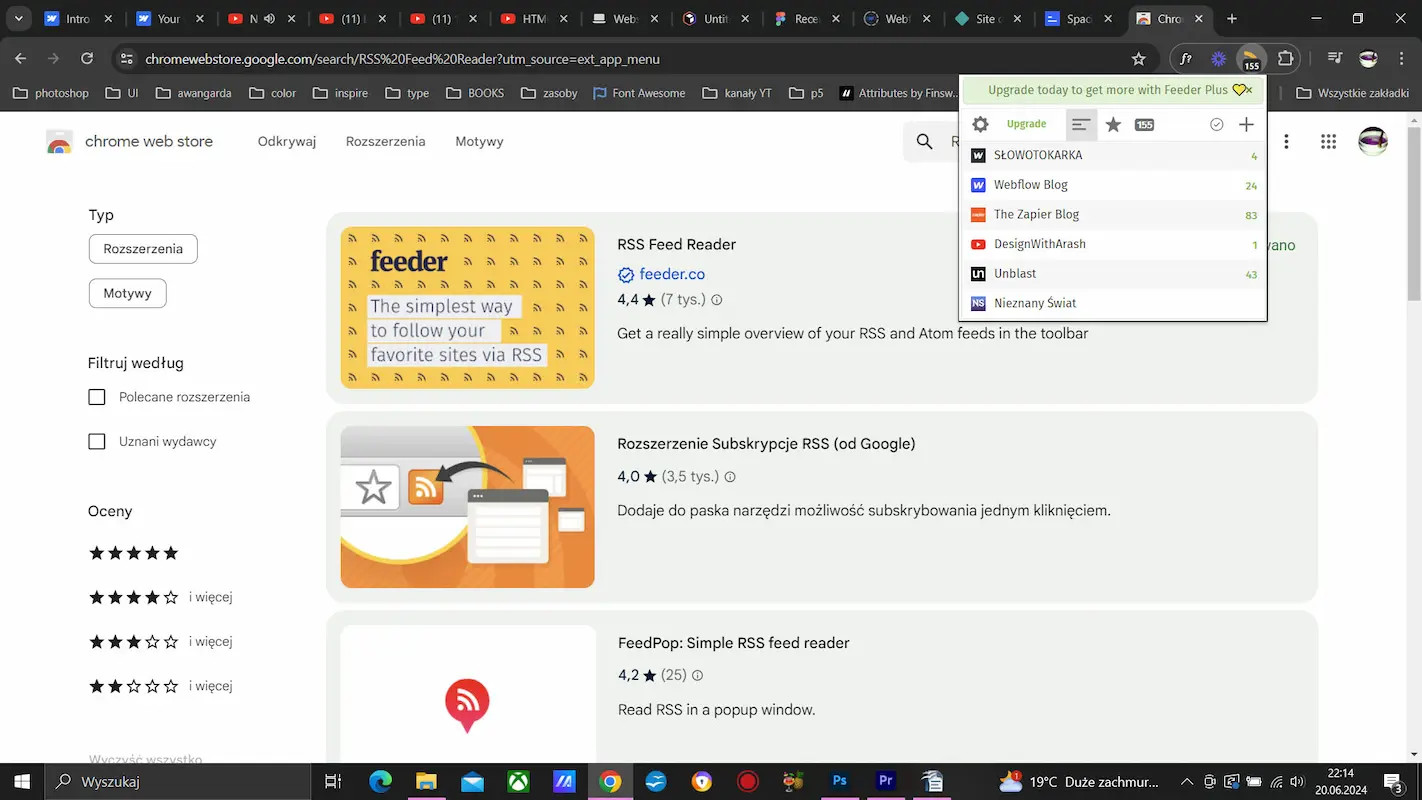
Task: Check the Polecane rozszerzenia checkbox
Action: pyautogui.click(x=97, y=397)
